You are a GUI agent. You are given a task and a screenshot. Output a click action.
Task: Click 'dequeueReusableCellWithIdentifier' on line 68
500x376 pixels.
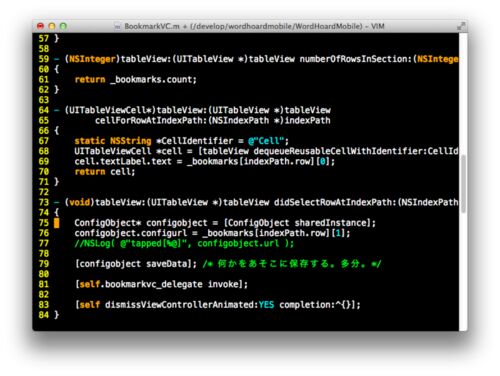(338, 151)
